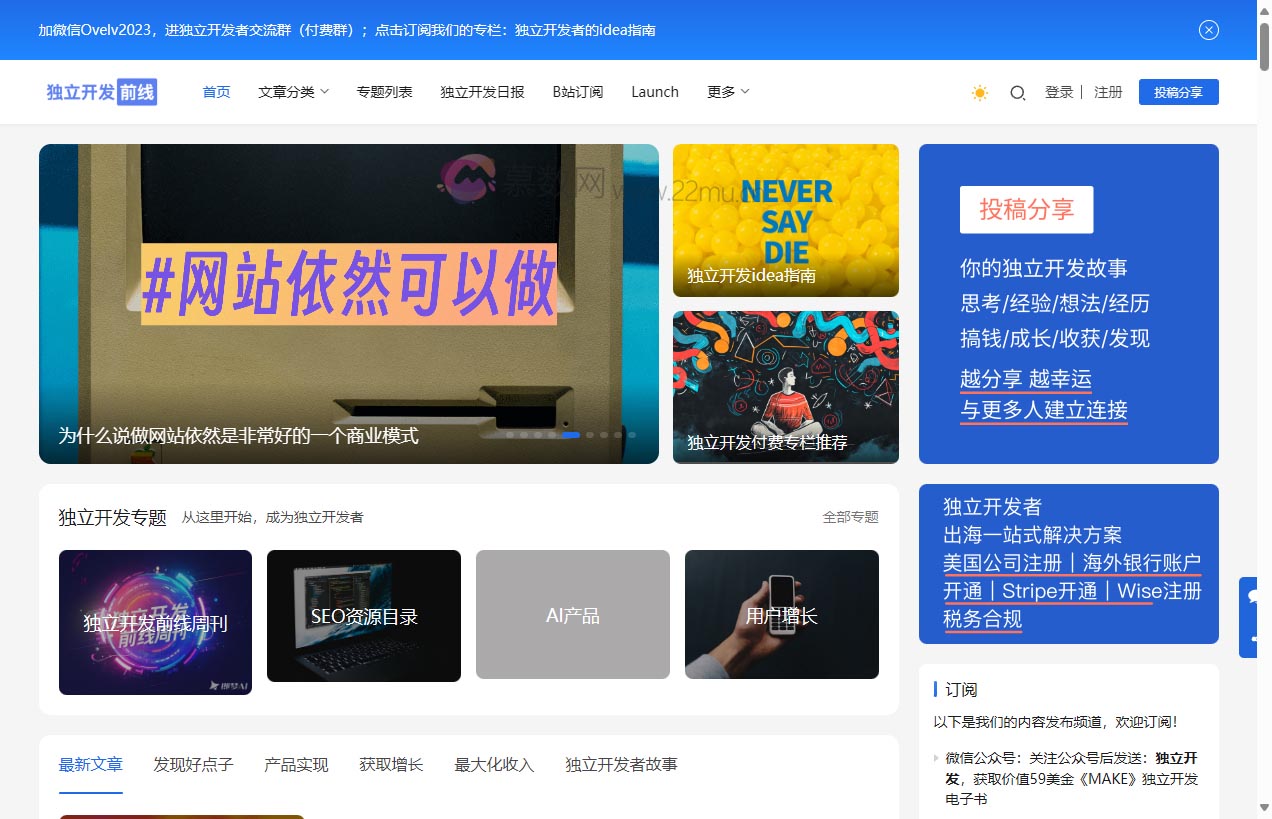Screen dimensions: 1272x819
Task: Open the 独立开发日报 menu item
Action: point(482,91)
